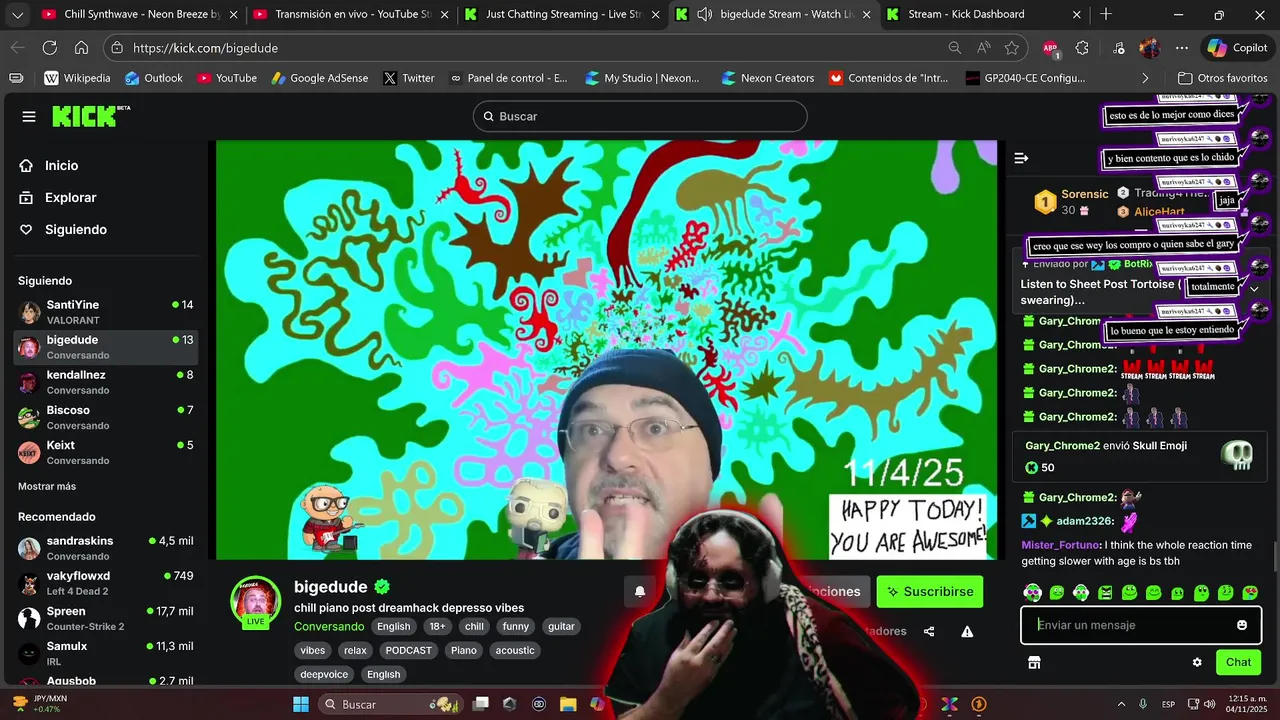Open sandraskins' recommended channel
1280x720 pixels.
click(108, 548)
